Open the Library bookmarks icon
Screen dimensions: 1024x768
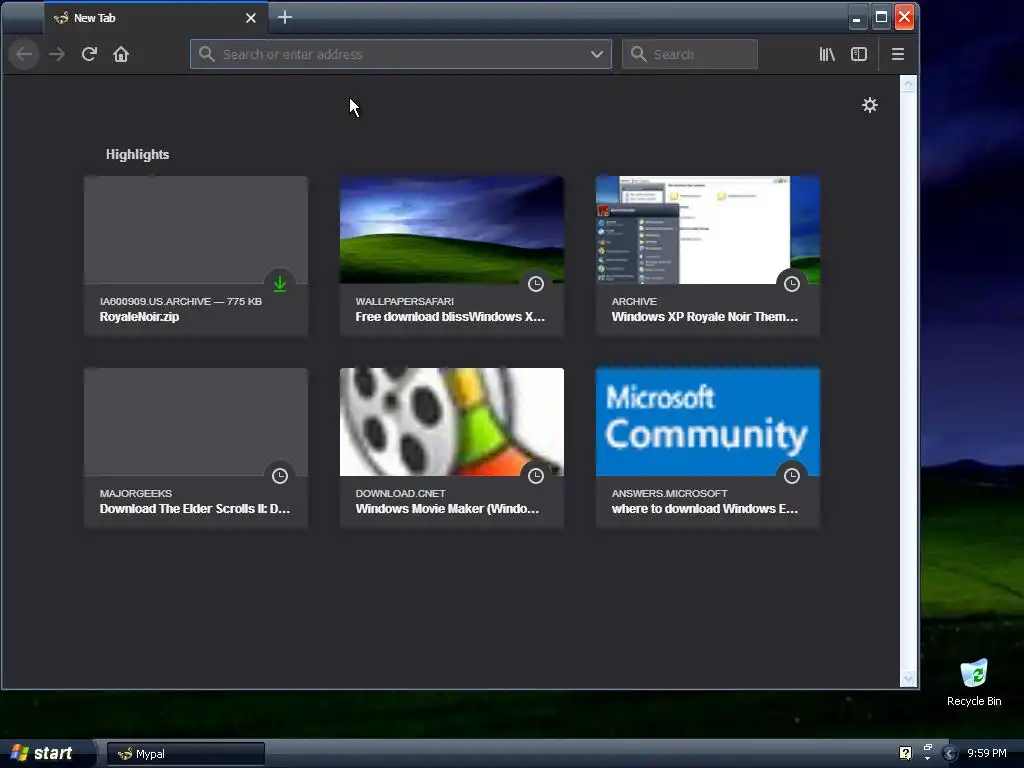[x=827, y=54]
